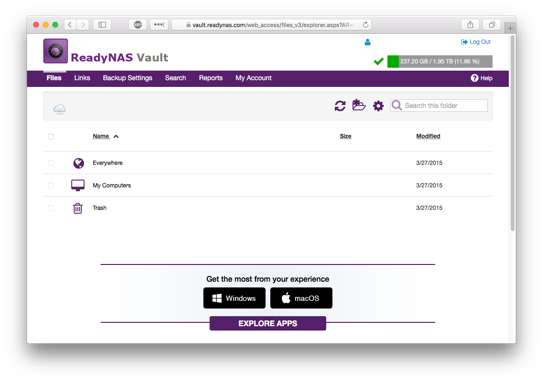The height and width of the screenshot is (382, 543).
Task: Click the Help question mark icon
Action: click(474, 78)
